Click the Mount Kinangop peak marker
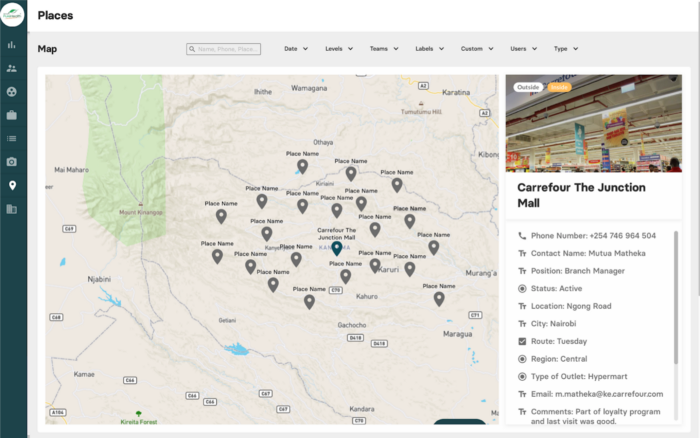This screenshot has height=438, width=700. point(141,204)
